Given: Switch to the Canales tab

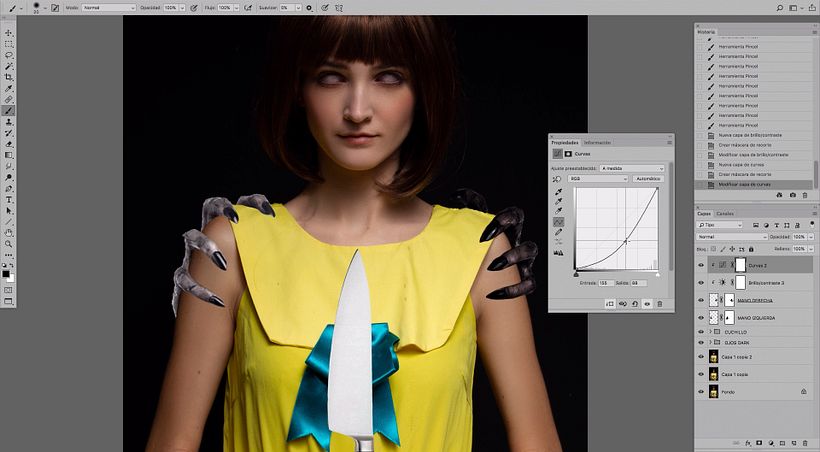Looking at the screenshot, I should [725, 213].
